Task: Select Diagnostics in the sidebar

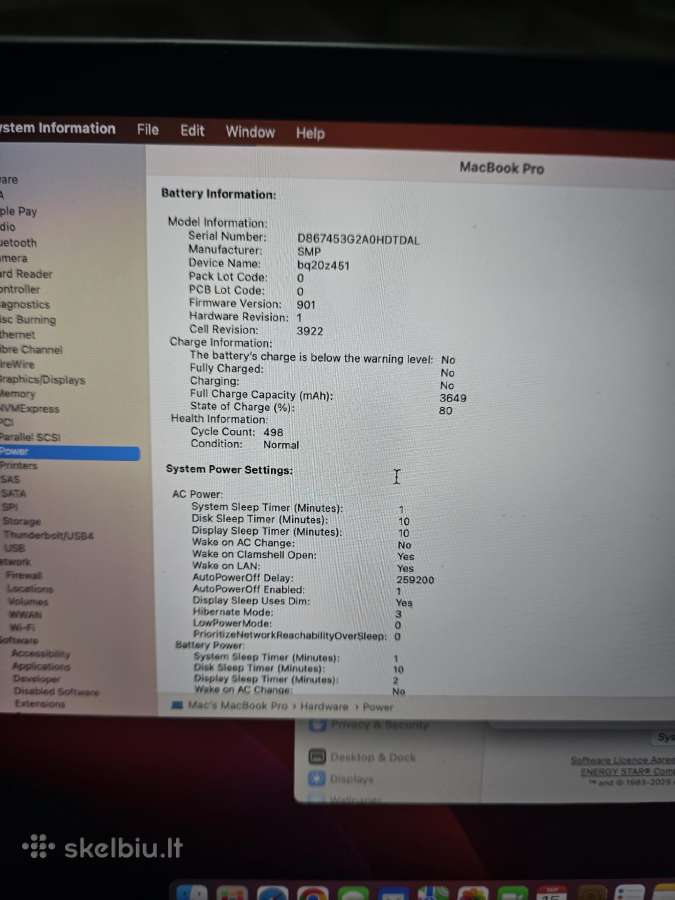Action: coord(25,304)
